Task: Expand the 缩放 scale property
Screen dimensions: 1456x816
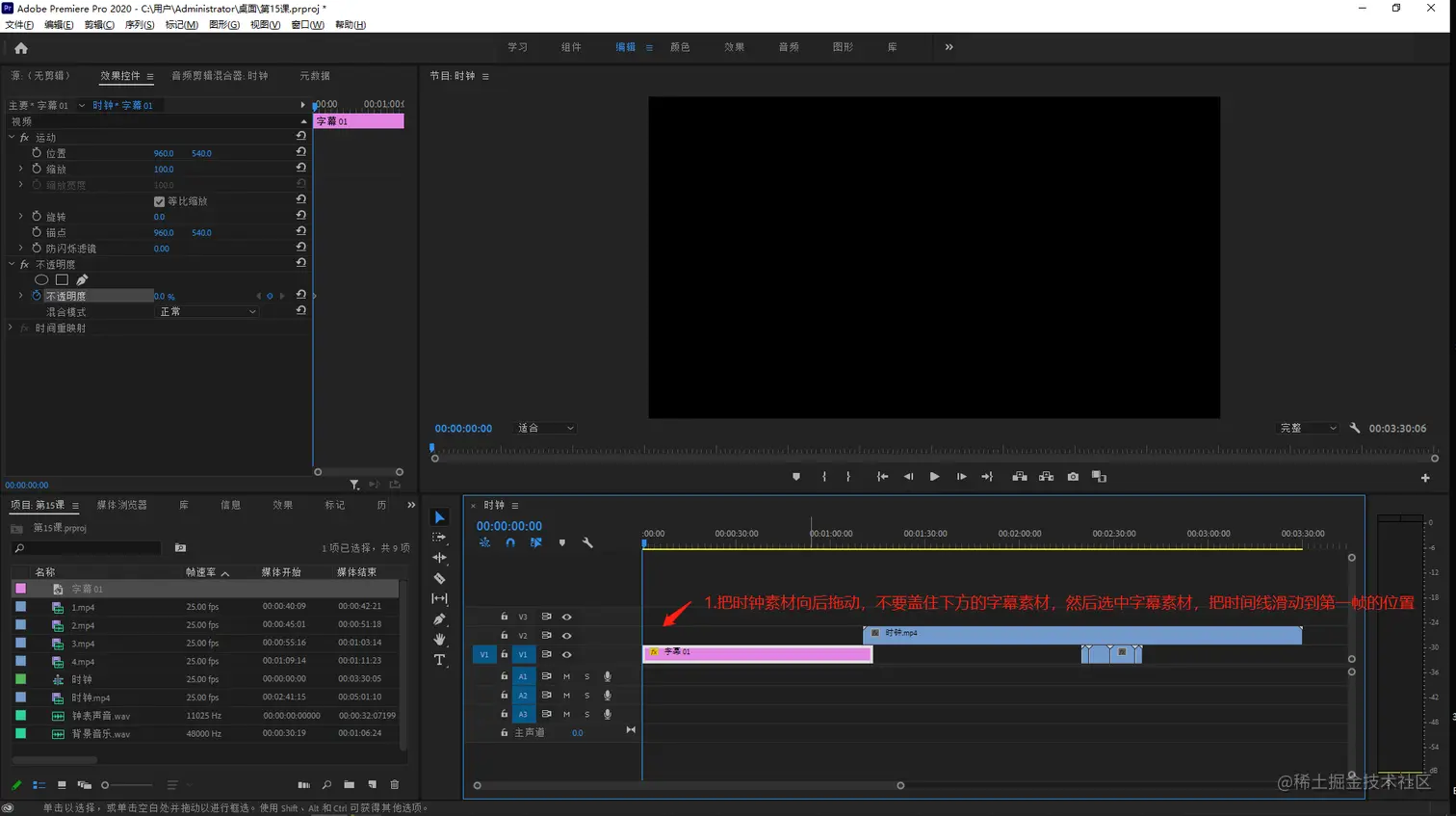Action: click(20, 169)
